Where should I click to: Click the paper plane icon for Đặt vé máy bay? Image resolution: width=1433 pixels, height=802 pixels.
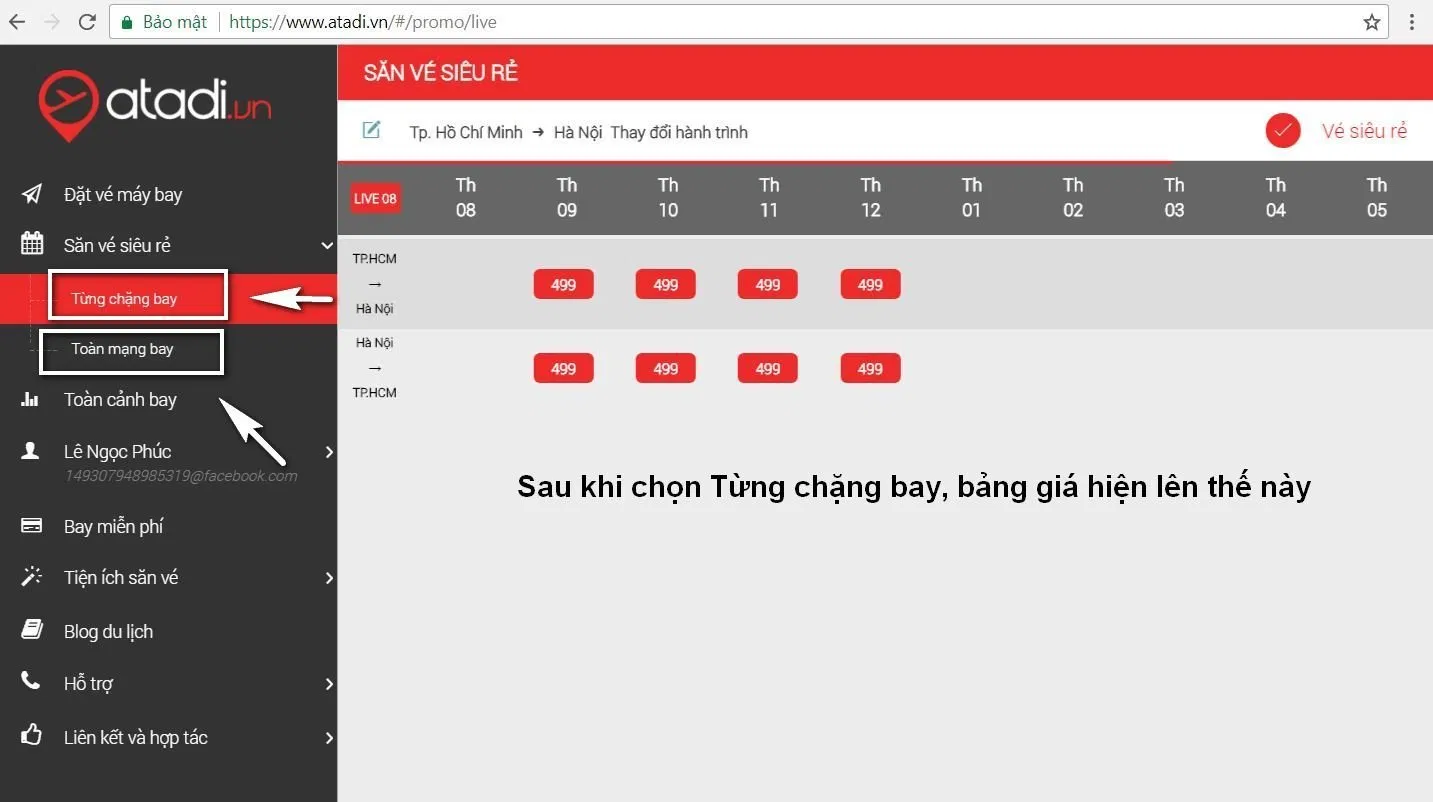point(32,194)
